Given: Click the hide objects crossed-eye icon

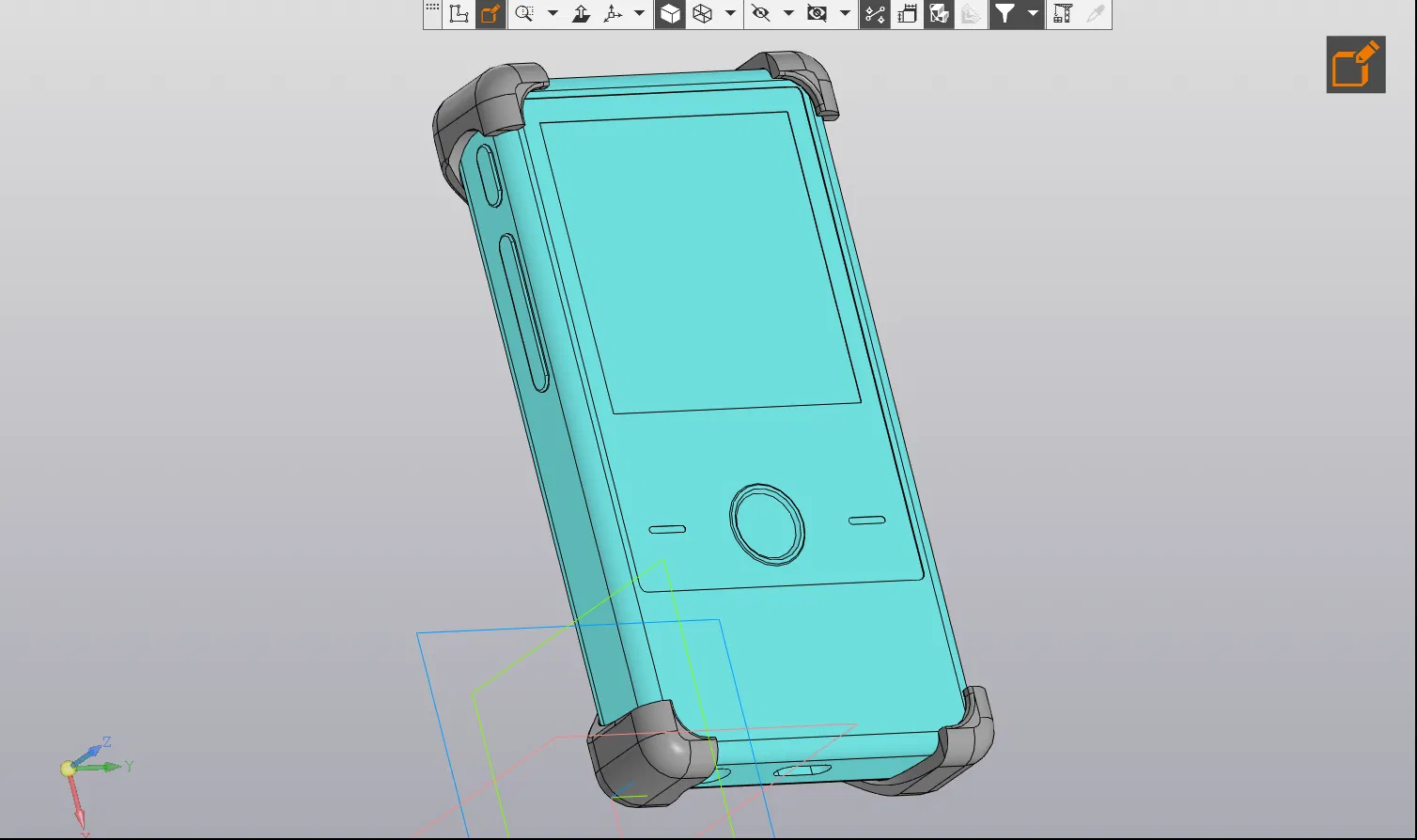Looking at the screenshot, I should point(761,14).
